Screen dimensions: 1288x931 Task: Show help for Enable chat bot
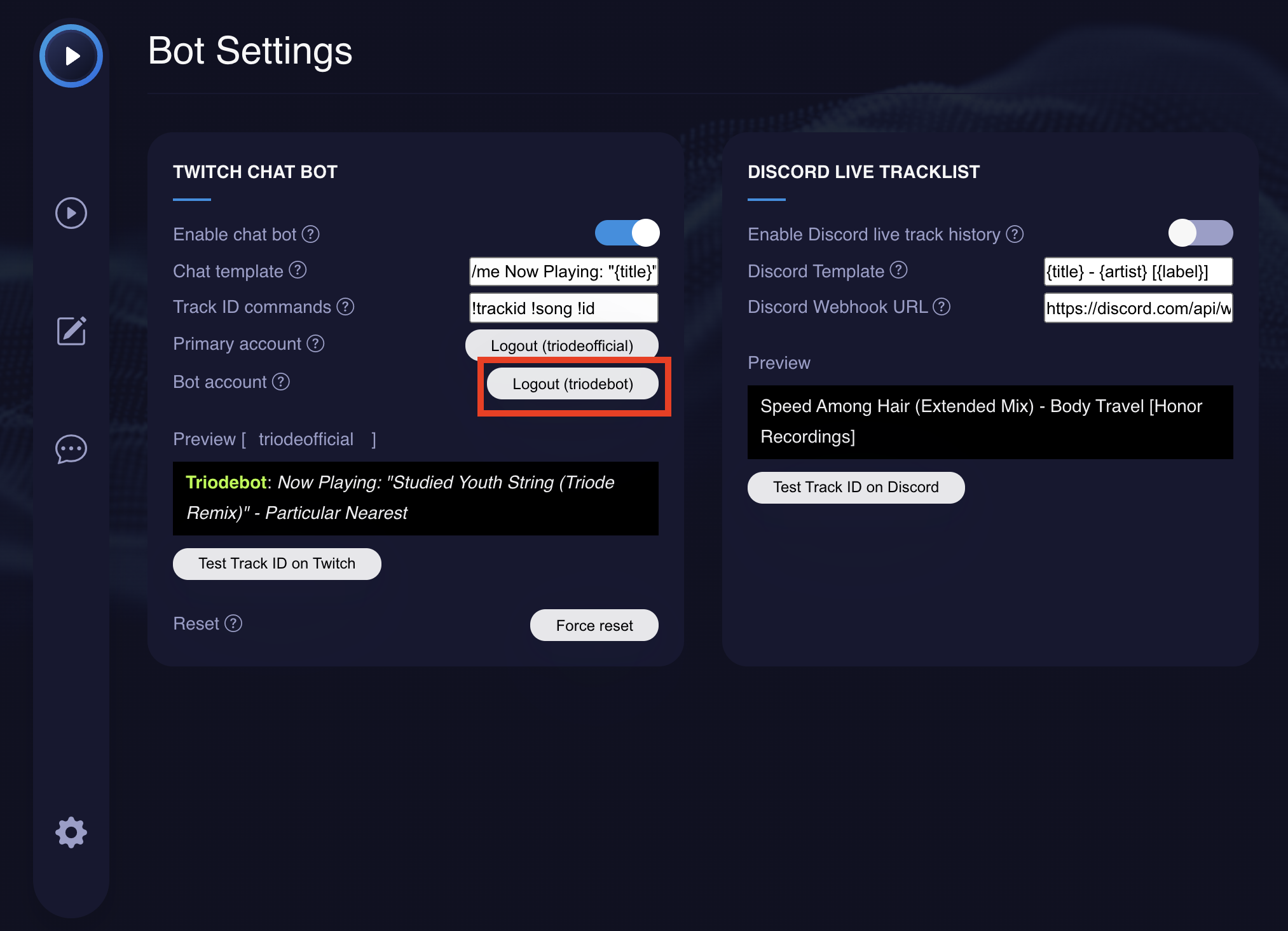(310, 234)
